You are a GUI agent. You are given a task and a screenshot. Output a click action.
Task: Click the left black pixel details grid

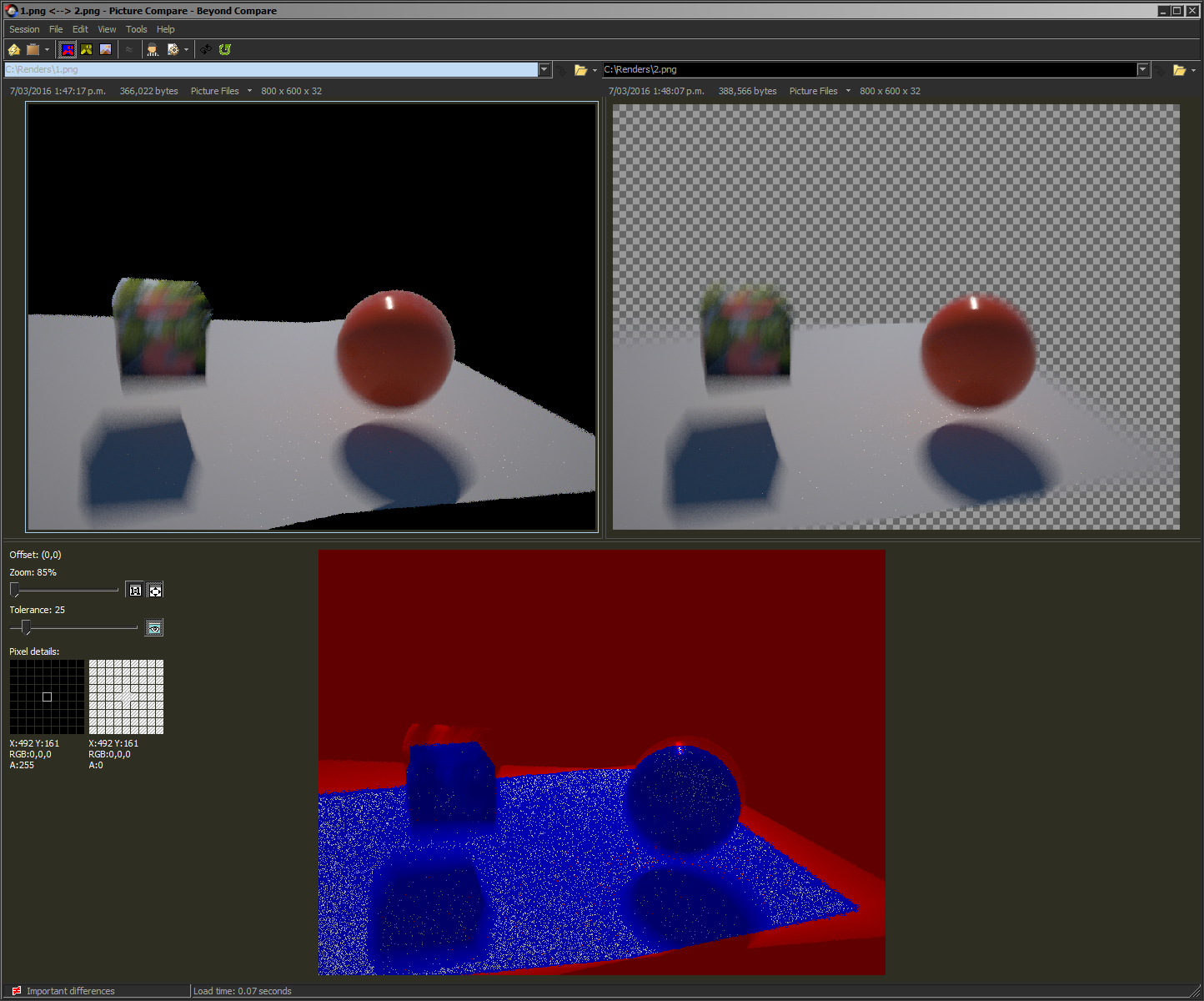point(47,697)
